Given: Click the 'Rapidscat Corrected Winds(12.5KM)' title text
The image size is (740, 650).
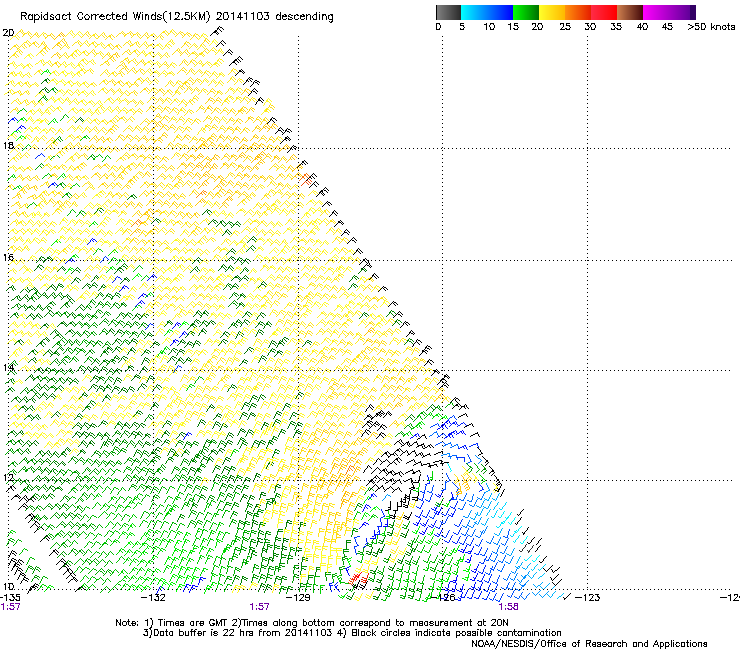Looking at the screenshot, I should tap(116, 17).
